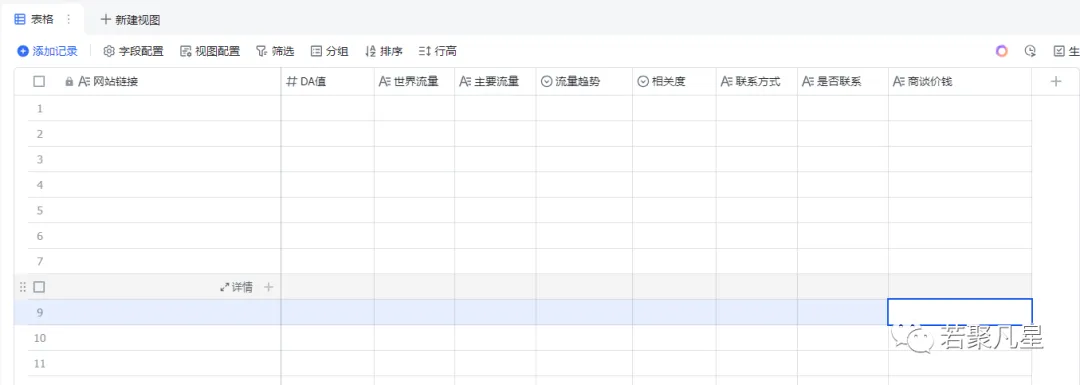Adjust row height via 行高

pyautogui.click(x=437, y=51)
